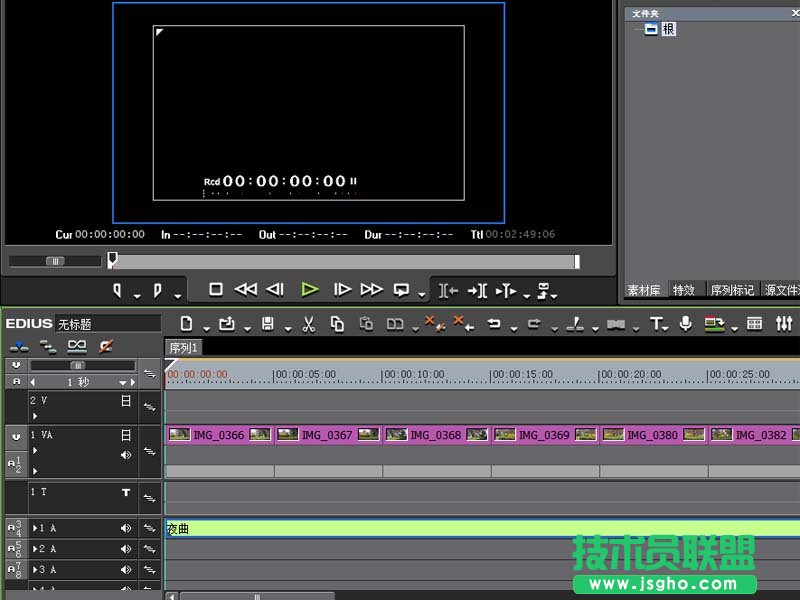Click the timeline scale slider
Screen dimensions: 800x600
pyautogui.click(x=78, y=365)
